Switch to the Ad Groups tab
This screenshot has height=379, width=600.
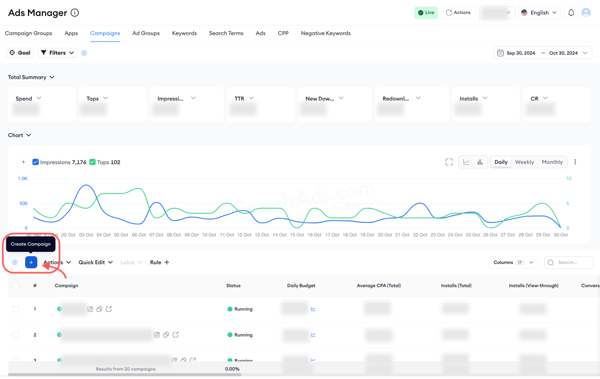[146, 33]
